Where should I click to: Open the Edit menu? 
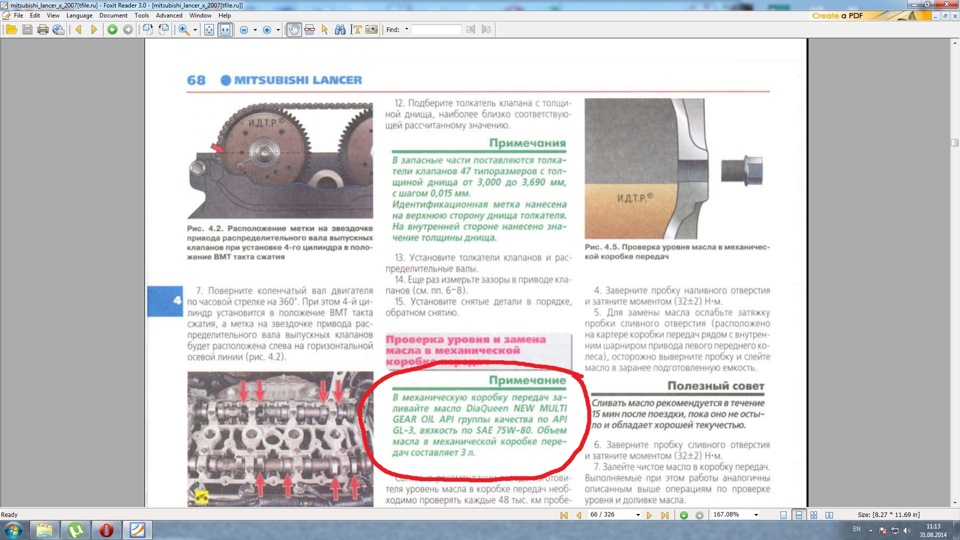35,15
